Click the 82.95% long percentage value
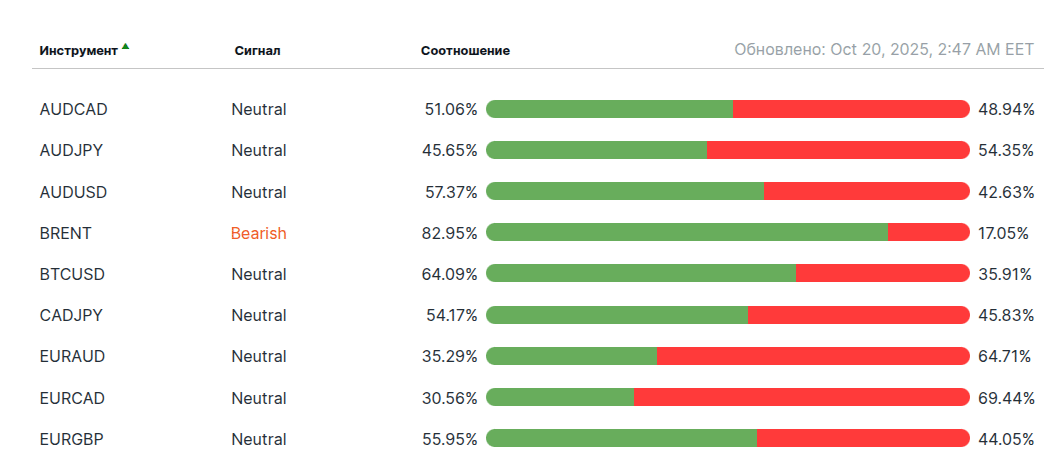Screen dimensions: 1063x456 coord(449,233)
